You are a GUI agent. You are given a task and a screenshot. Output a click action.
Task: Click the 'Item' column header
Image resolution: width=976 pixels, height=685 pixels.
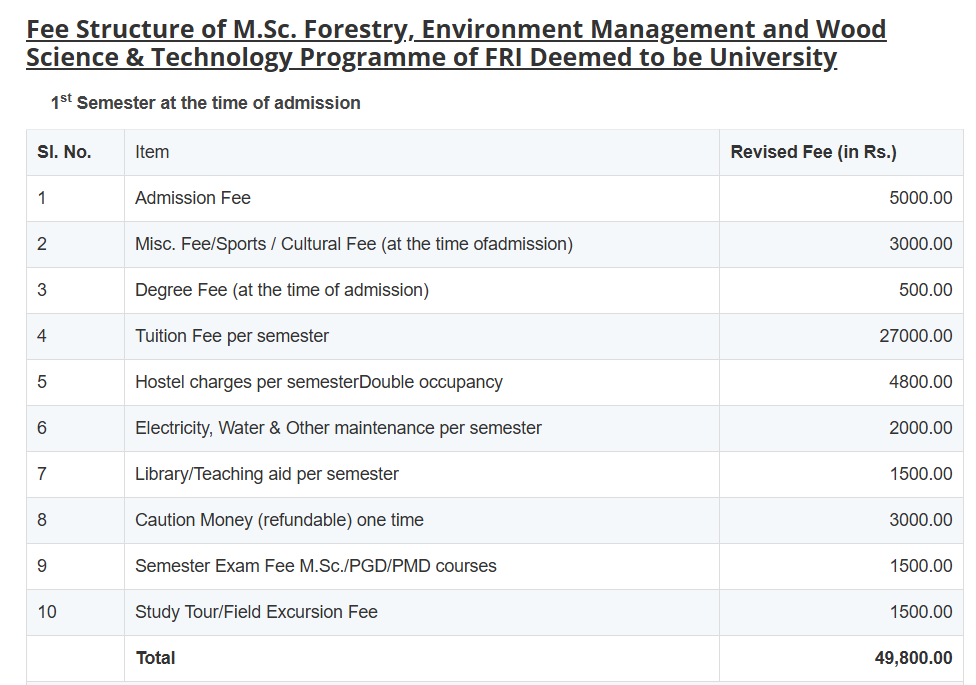point(152,152)
